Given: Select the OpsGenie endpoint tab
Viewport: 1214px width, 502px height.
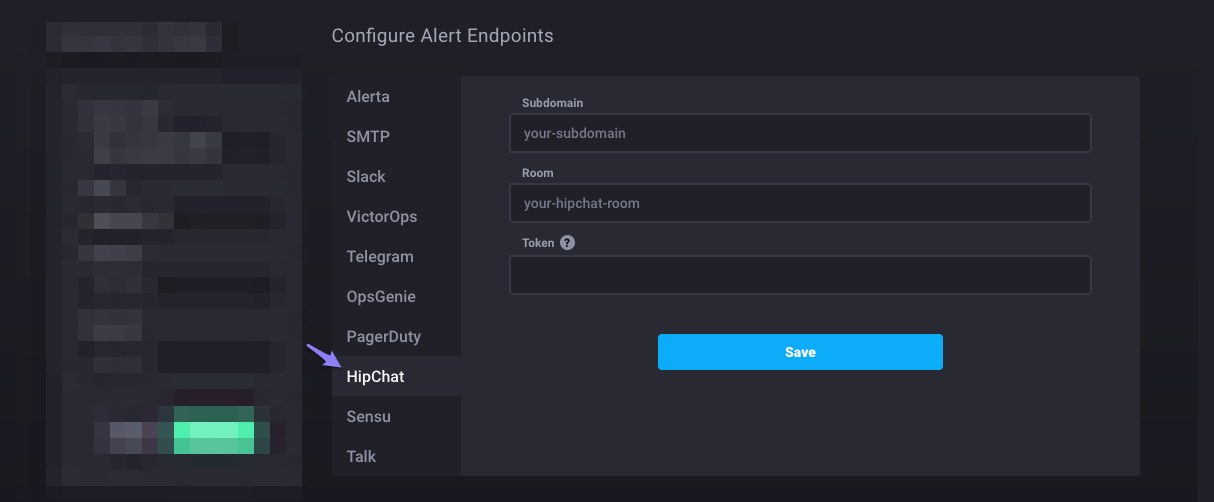Looking at the screenshot, I should pyautogui.click(x=381, y=297).
